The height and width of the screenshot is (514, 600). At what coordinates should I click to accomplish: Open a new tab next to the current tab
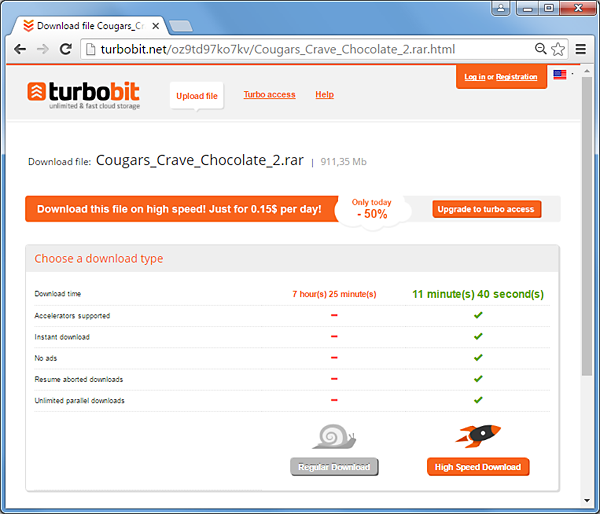(181, 26)
